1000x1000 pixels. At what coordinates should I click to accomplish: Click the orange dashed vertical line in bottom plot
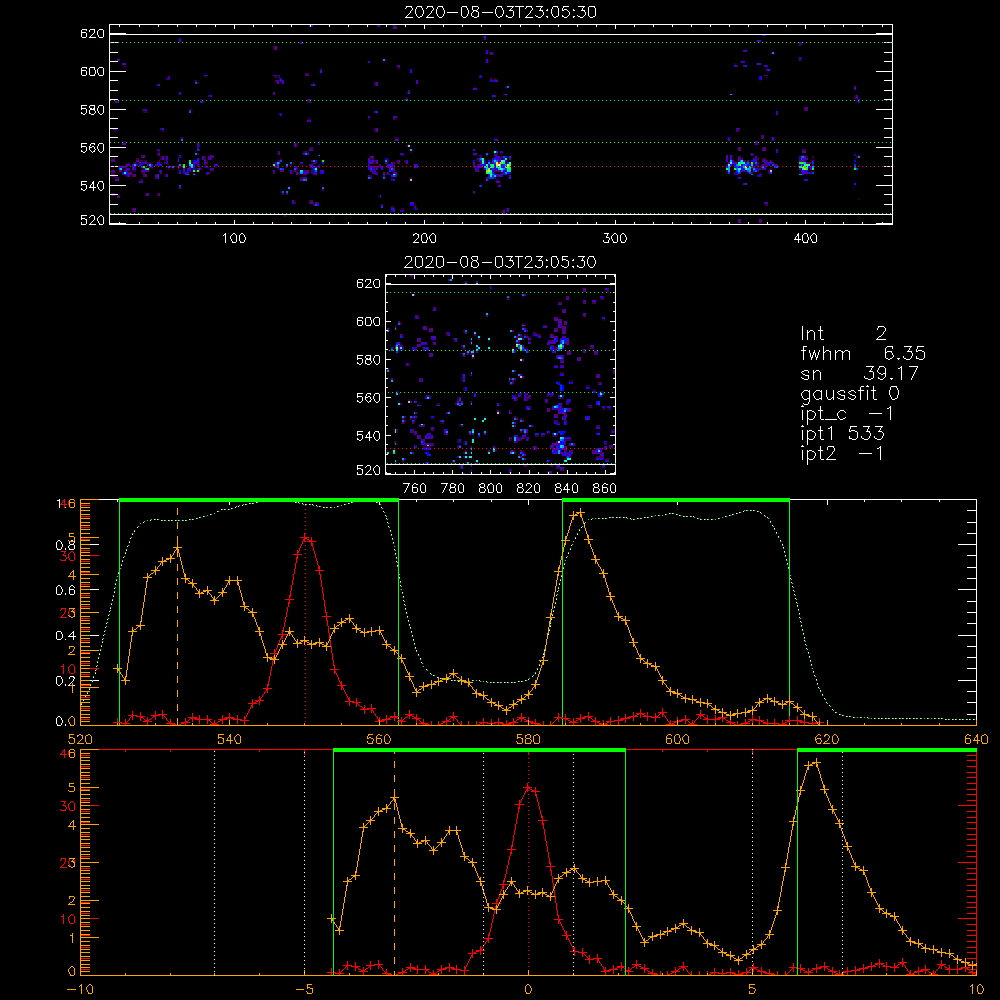tap(394, 862)
